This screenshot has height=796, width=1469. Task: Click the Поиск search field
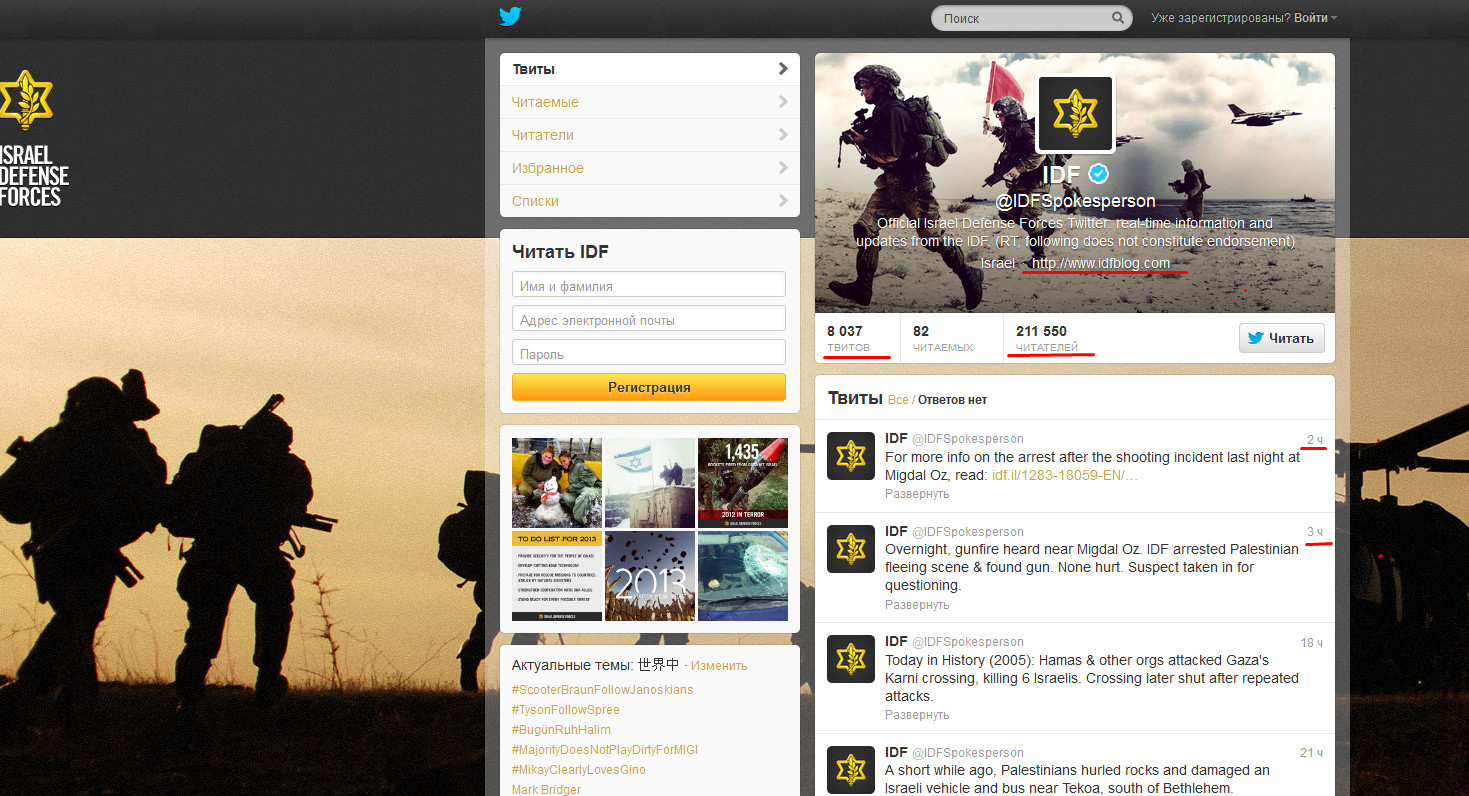tap(1022, 18)
